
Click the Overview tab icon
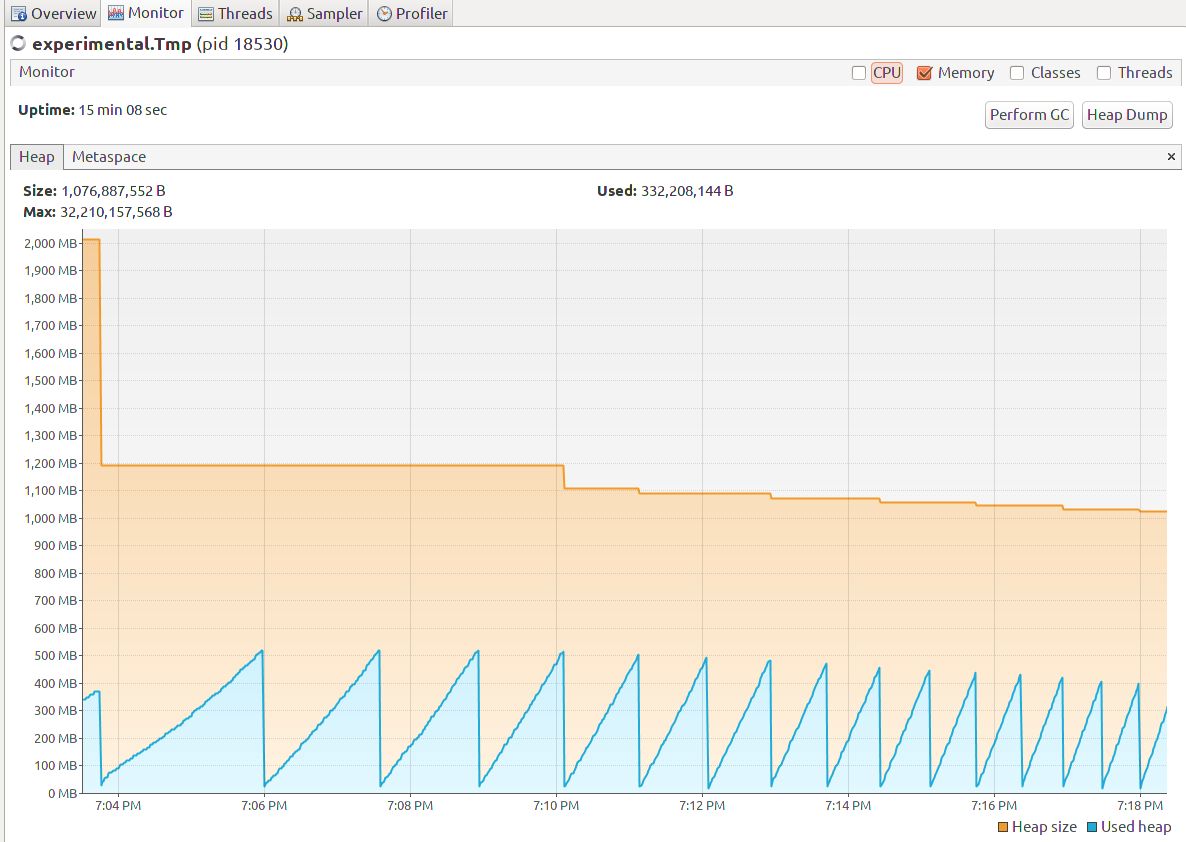tap(19, 14)
